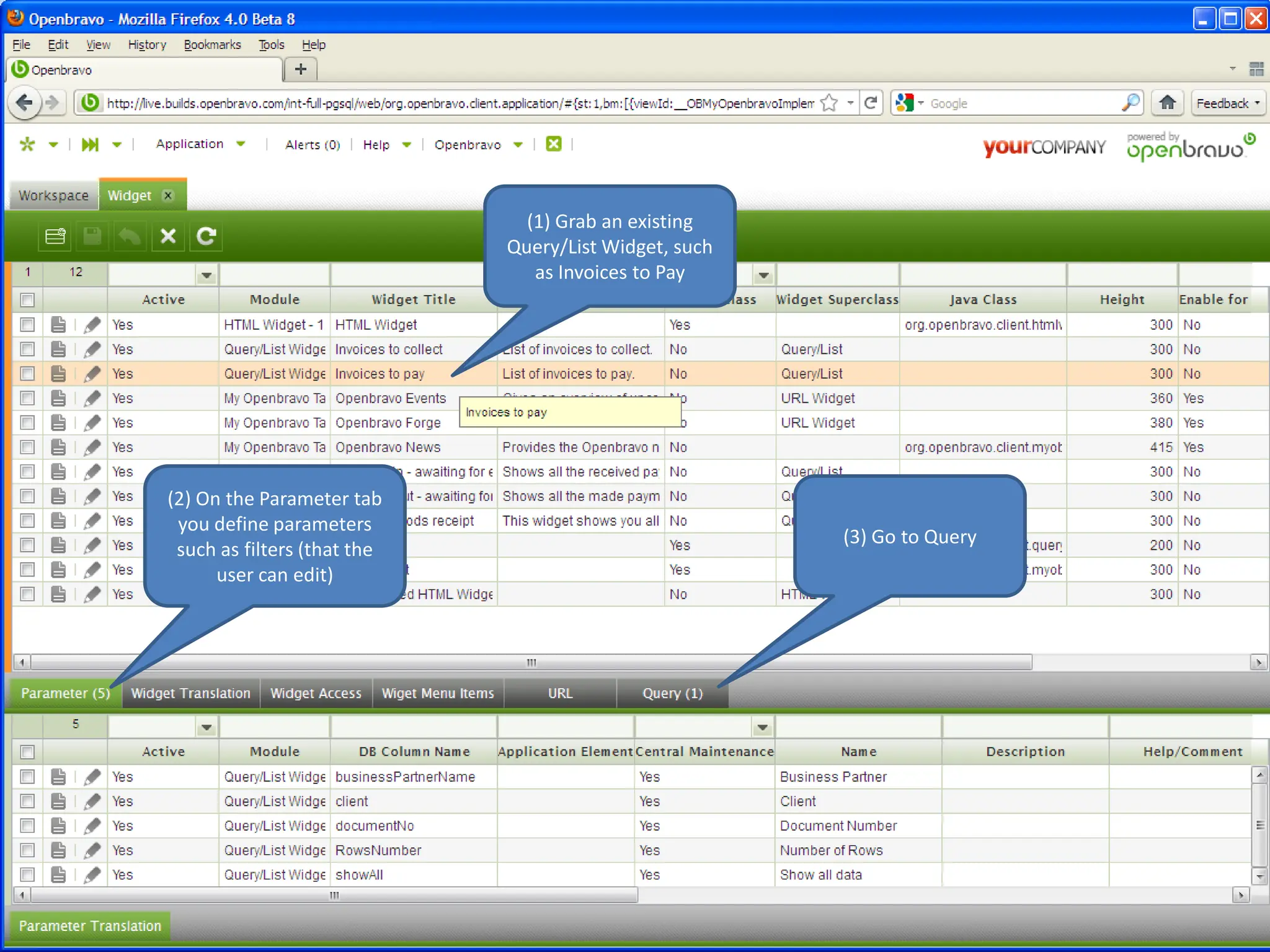
Task: Check the Openbravo Events row checkbox
Action: tap(27, 399)
